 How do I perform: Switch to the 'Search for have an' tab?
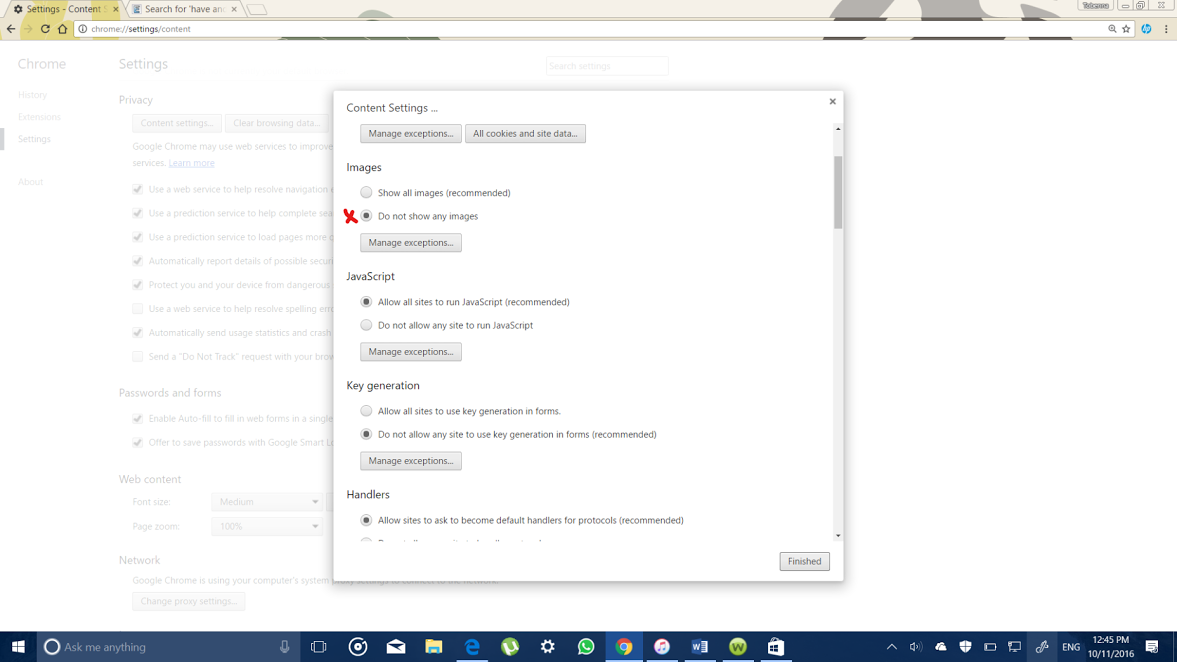[185, 9]
